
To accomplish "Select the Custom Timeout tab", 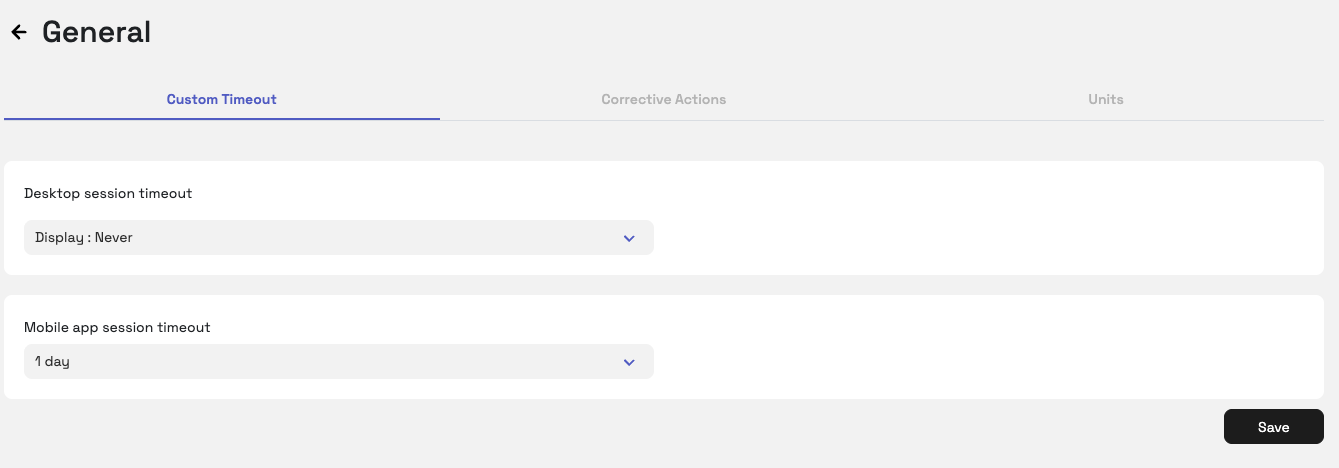I will pos(221,100).
